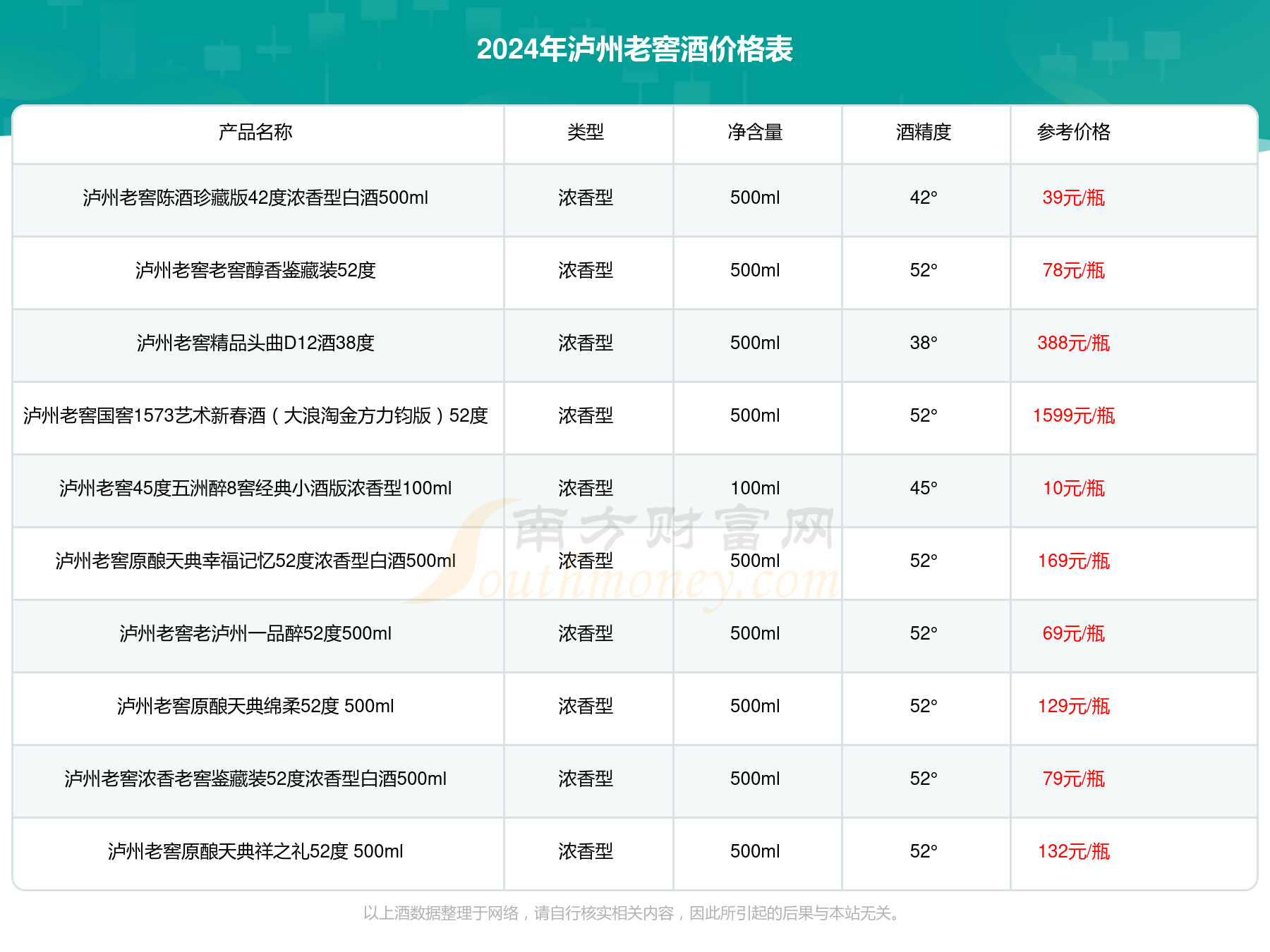Viewport: 1270px width, 952px height.
Task: Select 泸州老窖老窖醇香鉴藏装52度 product name
Action: pyautogui.click(x=255, y=270)
